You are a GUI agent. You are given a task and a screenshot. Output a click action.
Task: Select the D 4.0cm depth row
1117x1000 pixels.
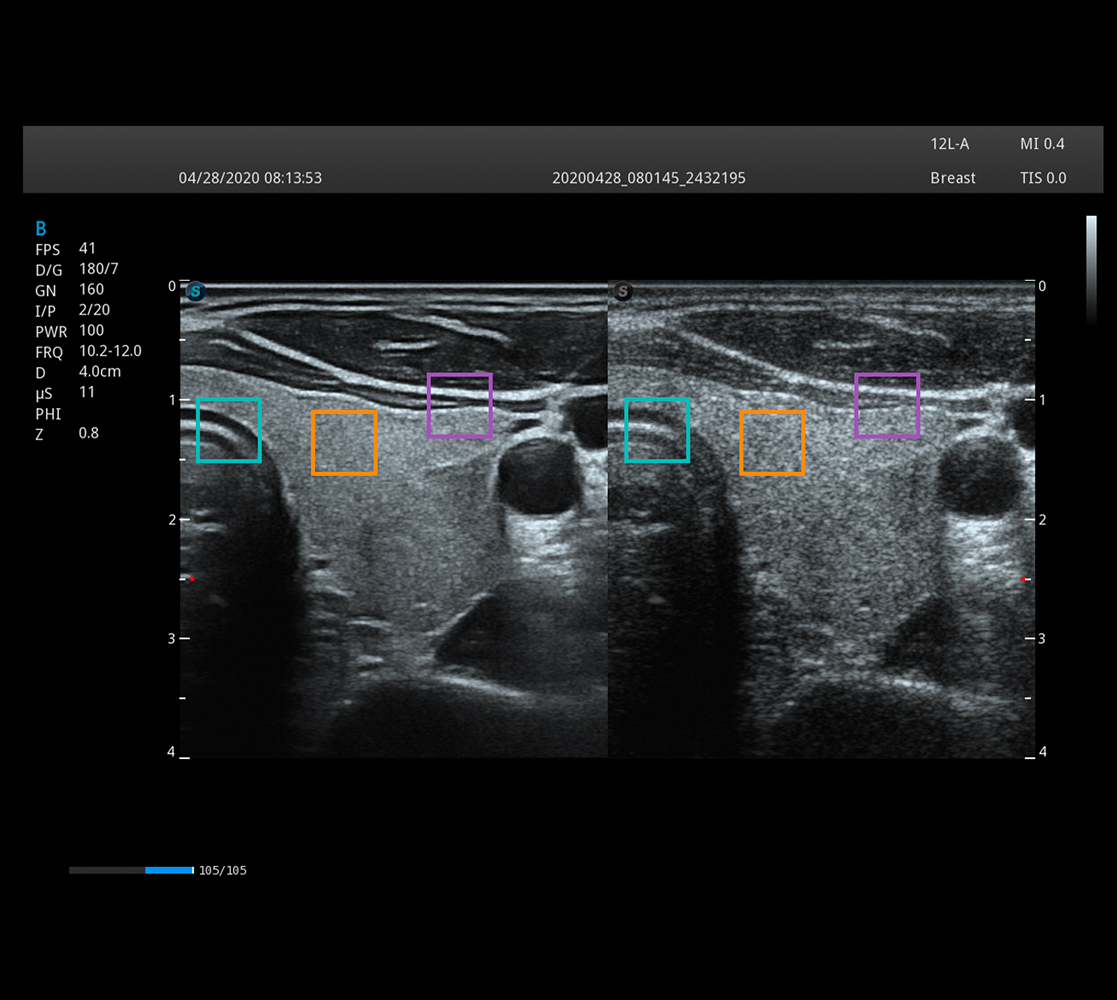pos(78,372)
